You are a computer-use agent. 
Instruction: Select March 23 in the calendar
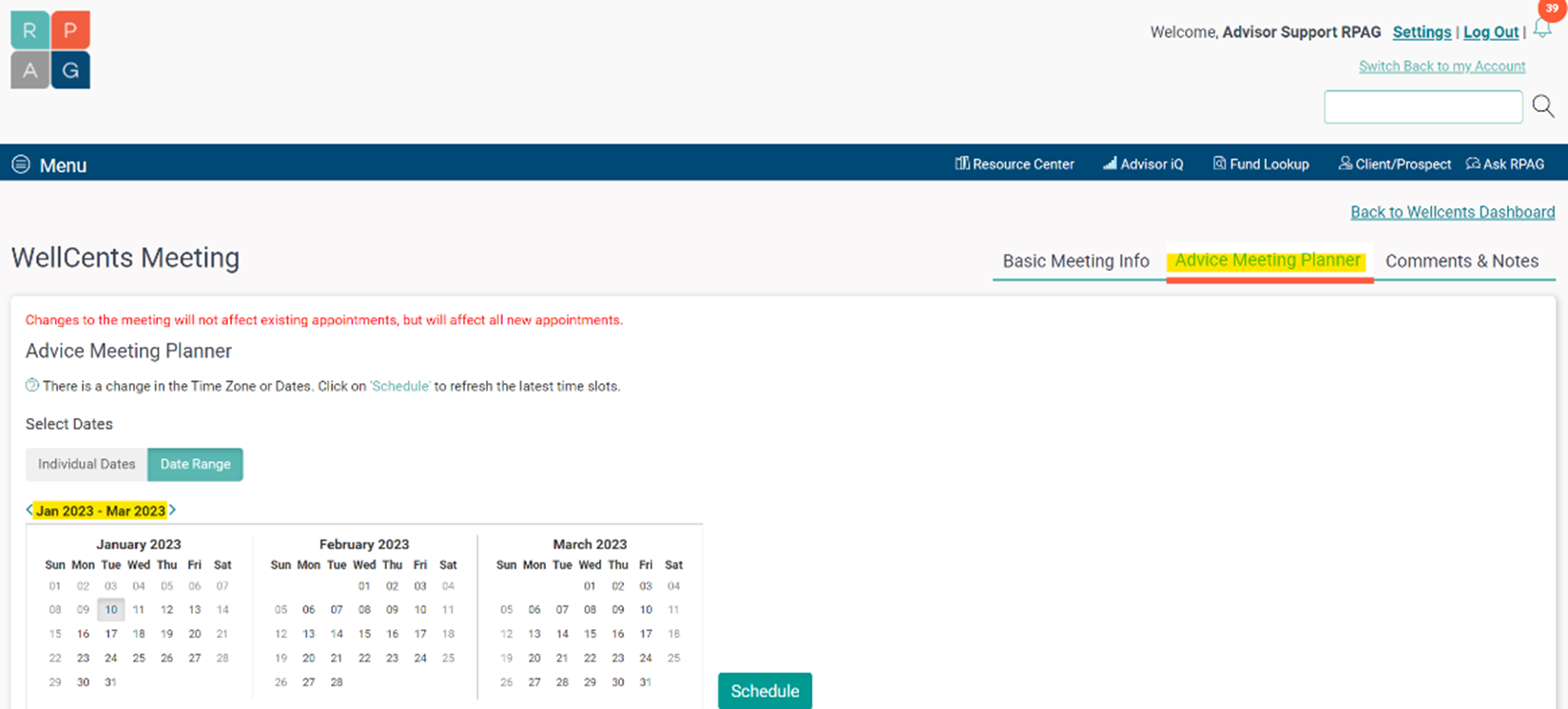[618, 658]
